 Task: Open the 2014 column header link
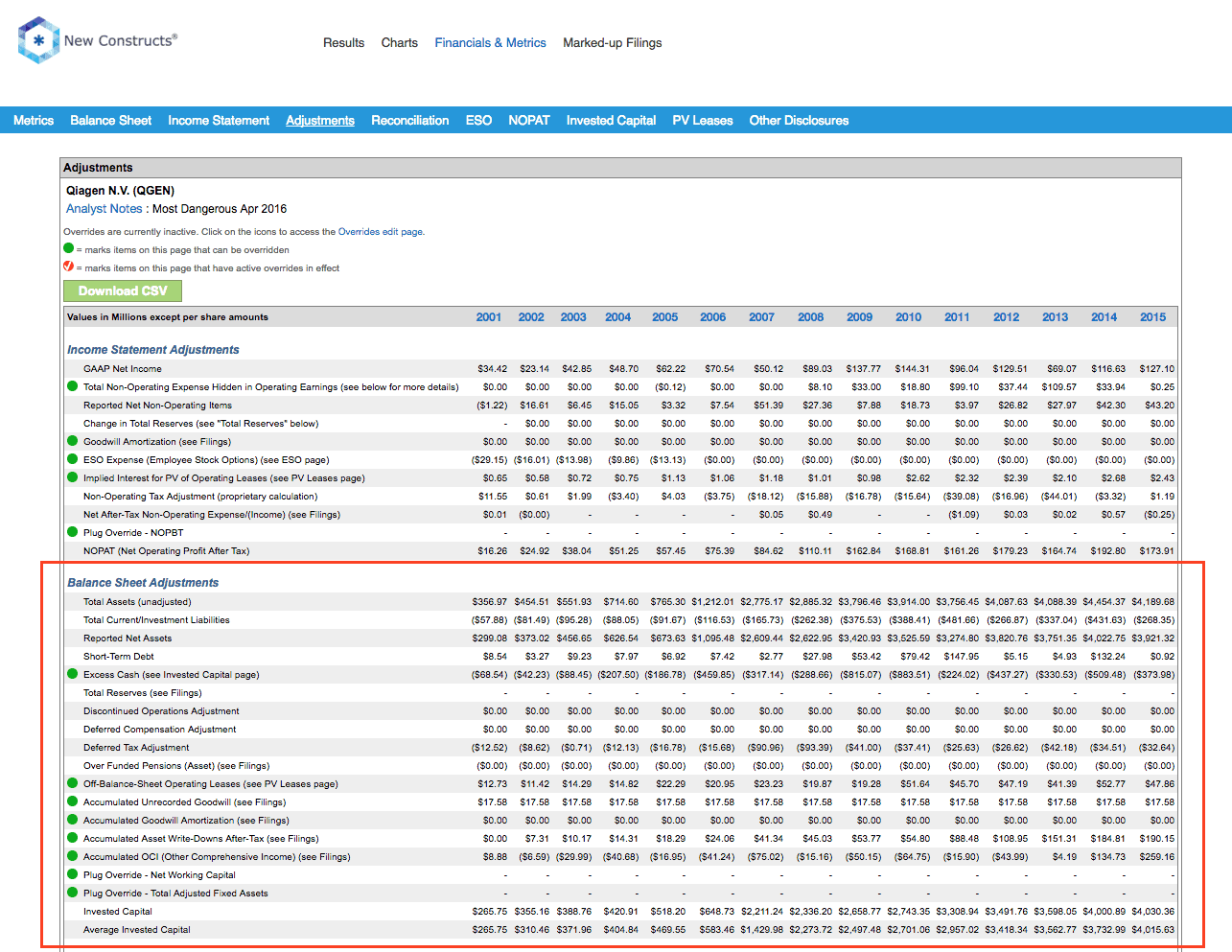[1104, 317]
